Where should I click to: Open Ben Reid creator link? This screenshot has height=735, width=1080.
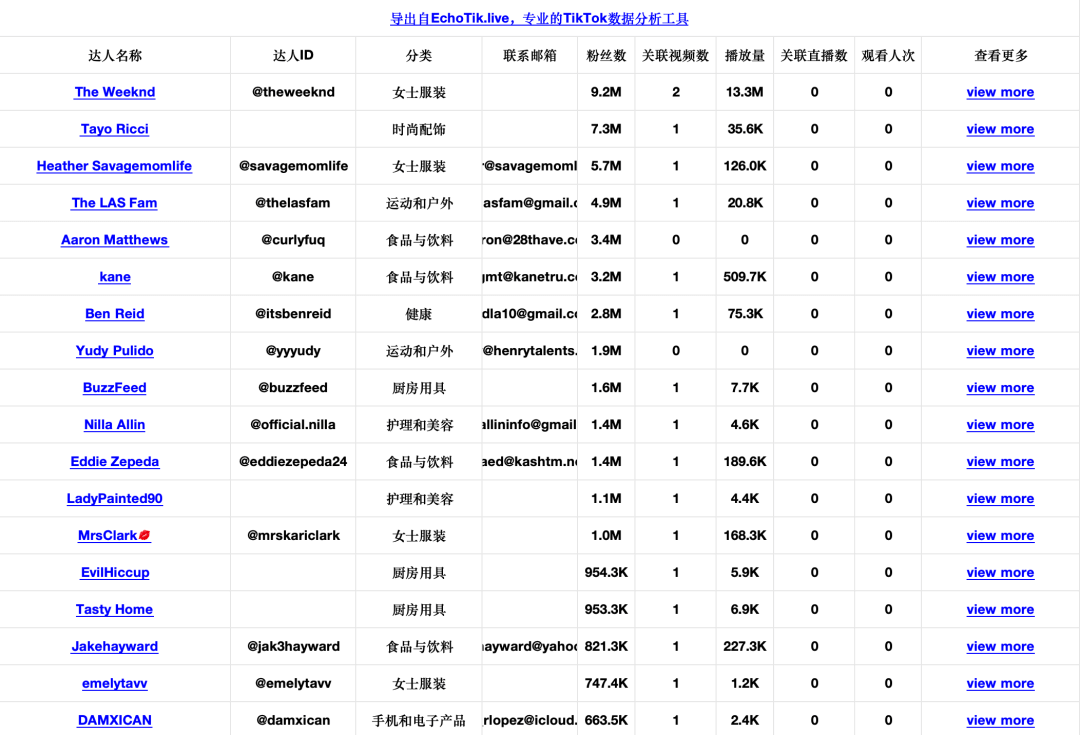pyautogui.click(x=114, y=313)
